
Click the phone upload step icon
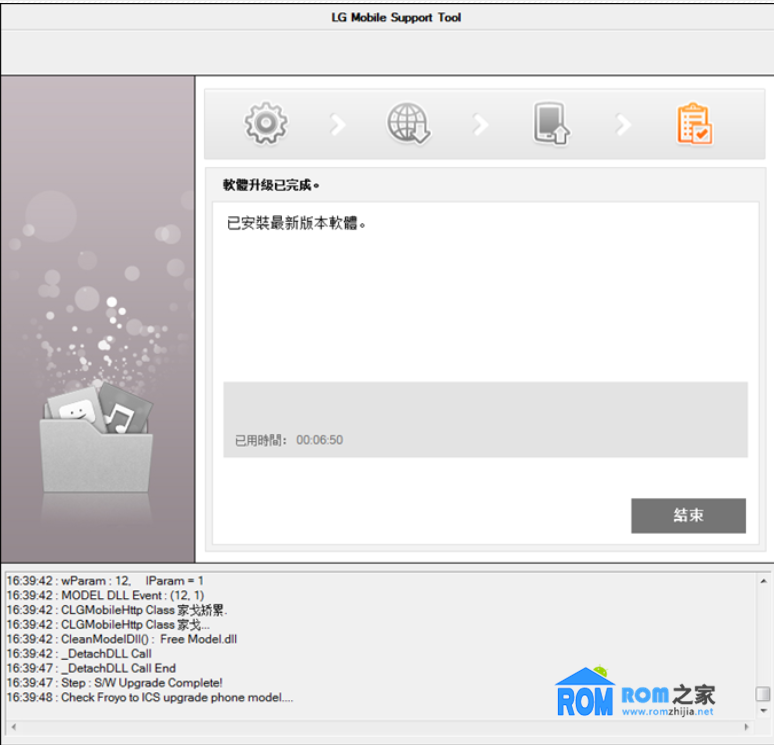[x=551, y=123]
